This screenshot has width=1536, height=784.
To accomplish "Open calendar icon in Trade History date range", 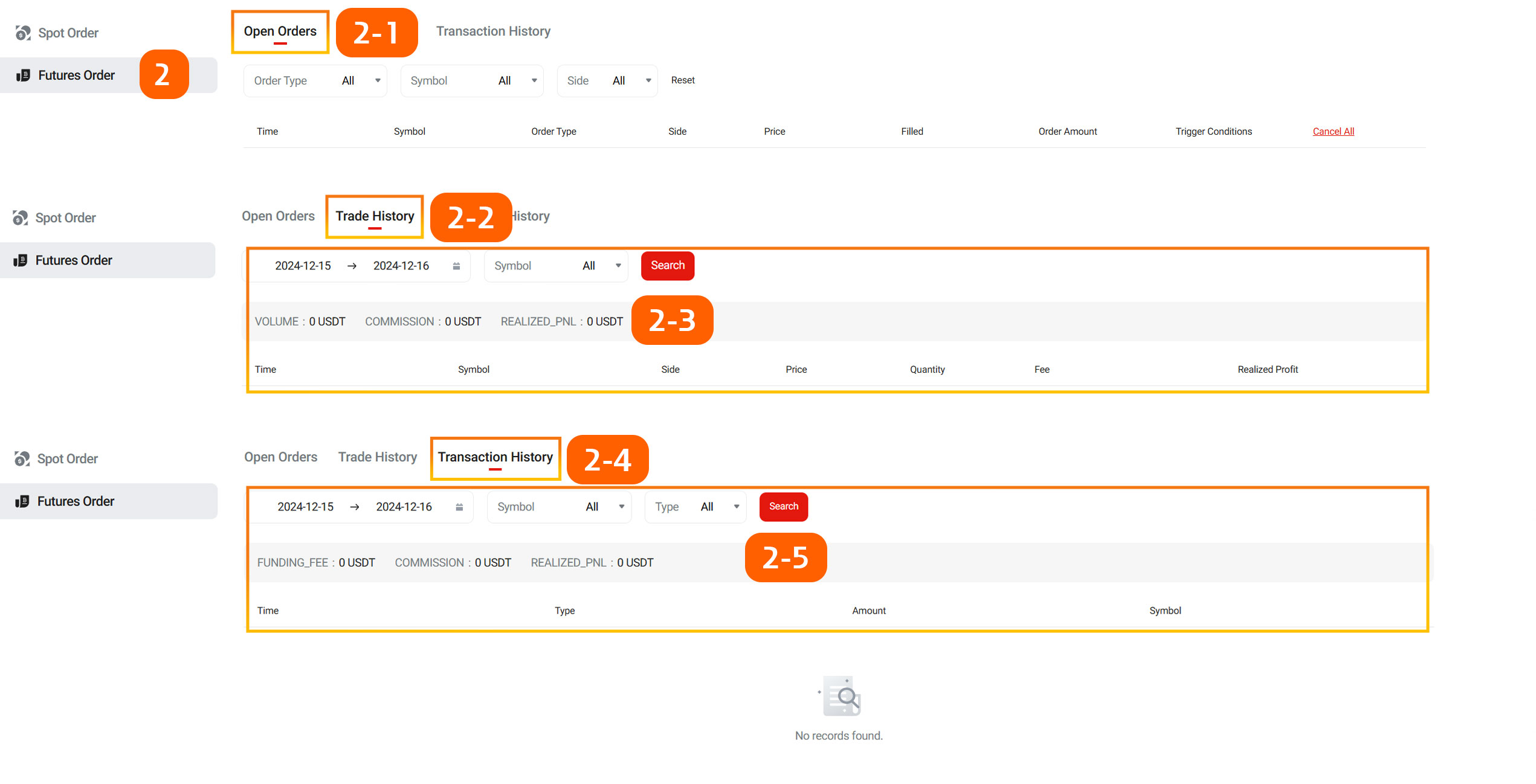I will 457,266.
